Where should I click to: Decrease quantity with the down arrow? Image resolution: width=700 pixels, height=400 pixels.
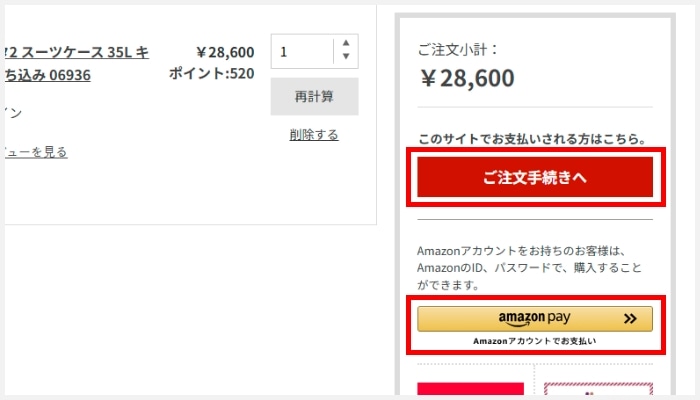click(346, 58)
